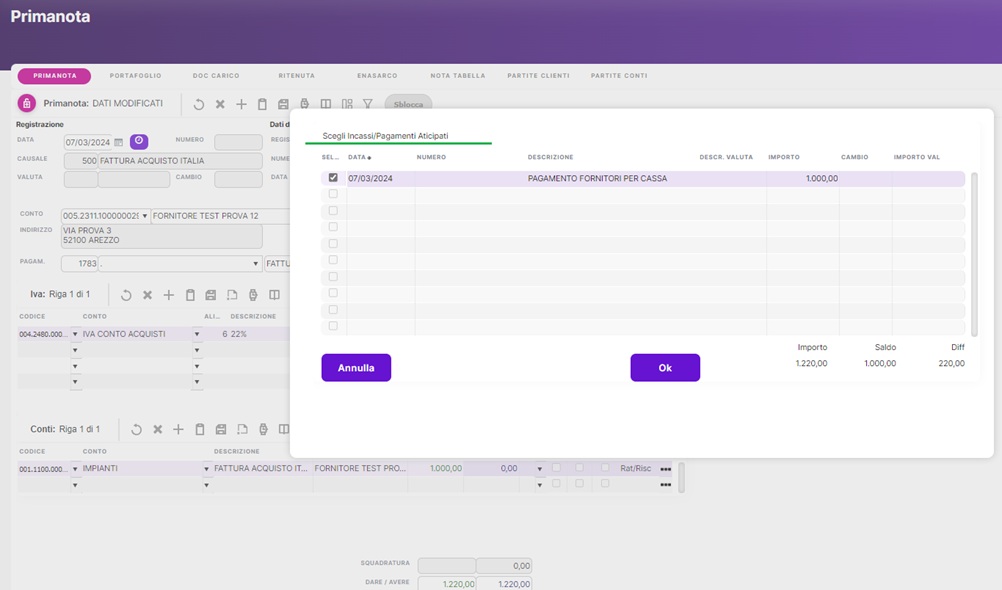The image size is (1002, 590).
Task: Click the X delete icon in Iva toolbar
Action: 148,295
